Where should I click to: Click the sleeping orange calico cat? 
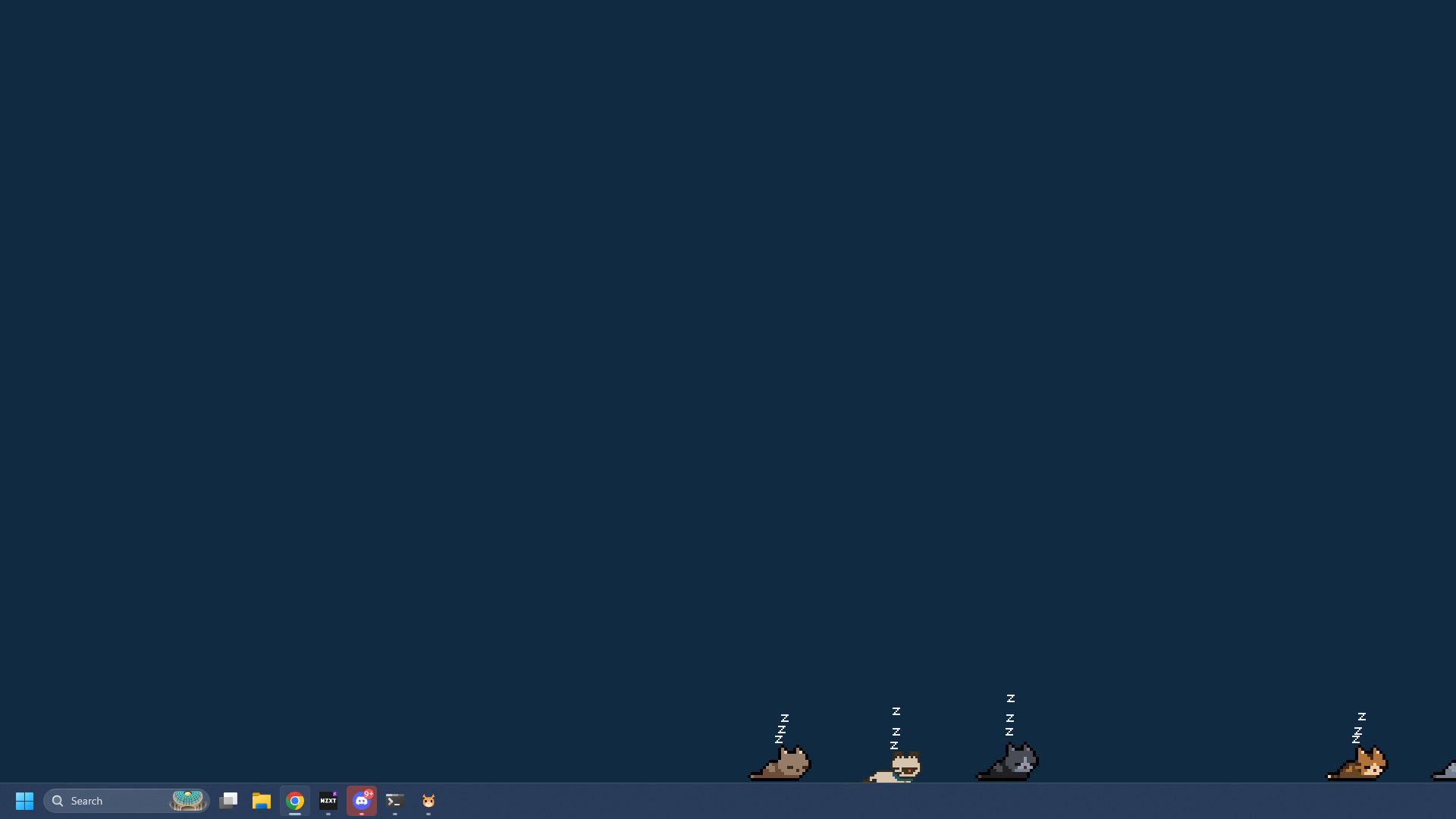click(1357, 763)
